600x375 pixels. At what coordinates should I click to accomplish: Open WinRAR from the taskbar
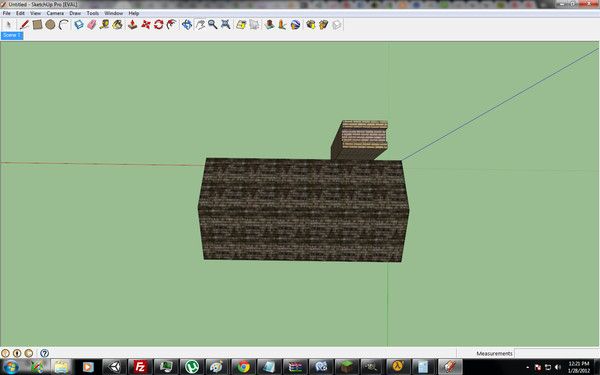click(x=295, y=367)
